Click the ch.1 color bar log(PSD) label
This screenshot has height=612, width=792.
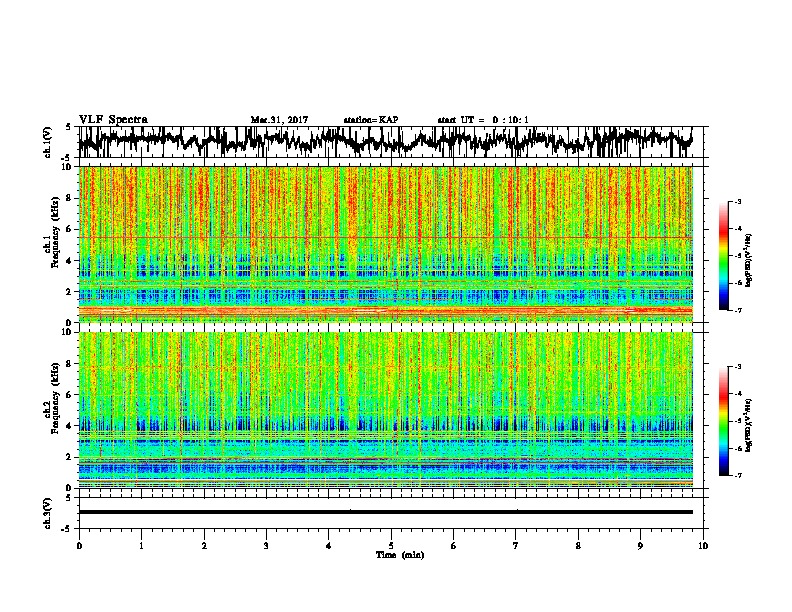748,260
